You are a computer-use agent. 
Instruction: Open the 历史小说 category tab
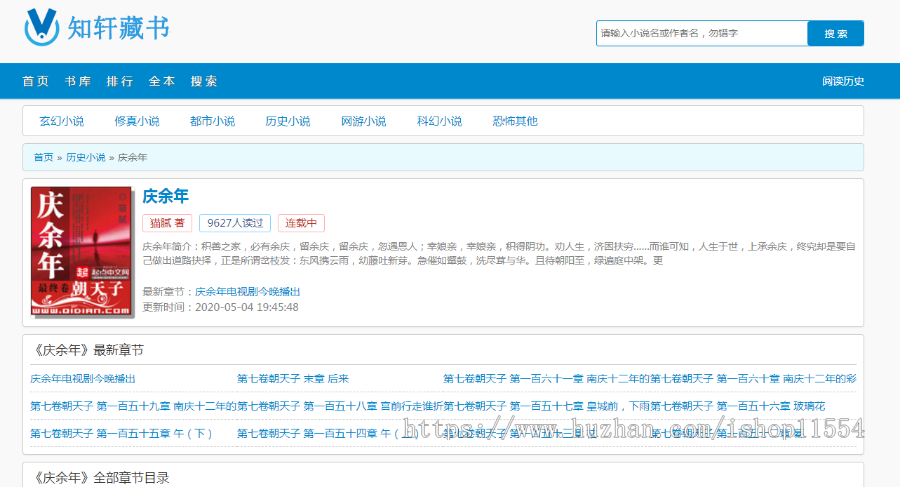tap(287, 121)
